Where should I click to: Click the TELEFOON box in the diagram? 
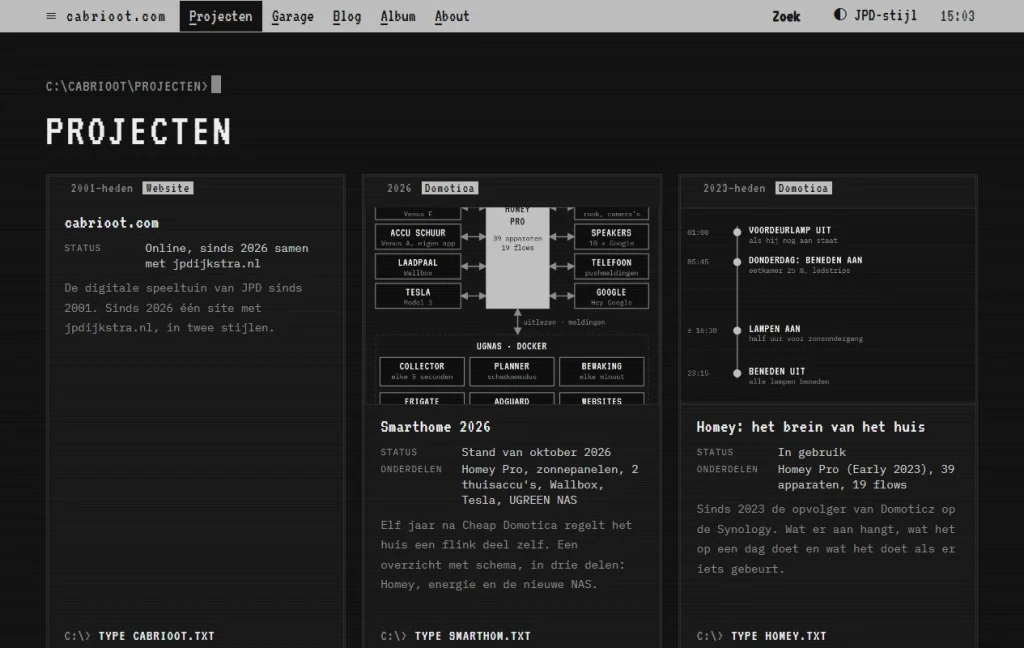point(611,267)
